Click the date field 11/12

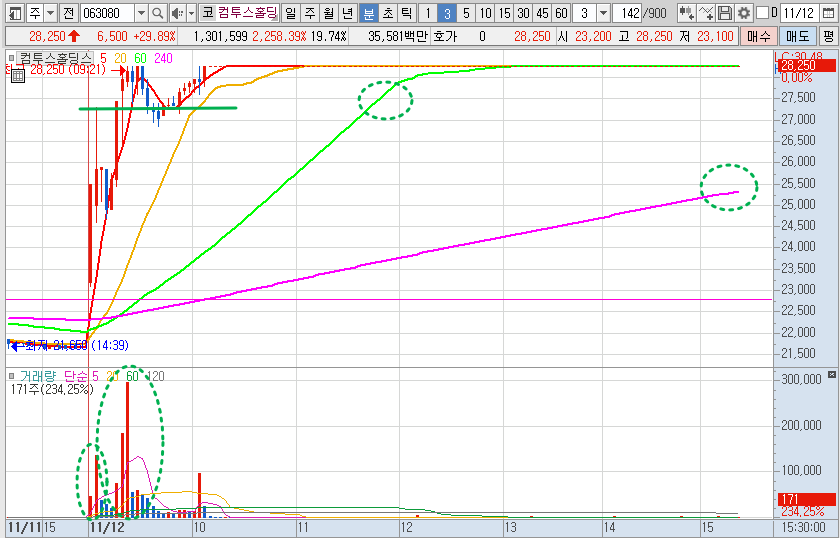coord(798,13)
